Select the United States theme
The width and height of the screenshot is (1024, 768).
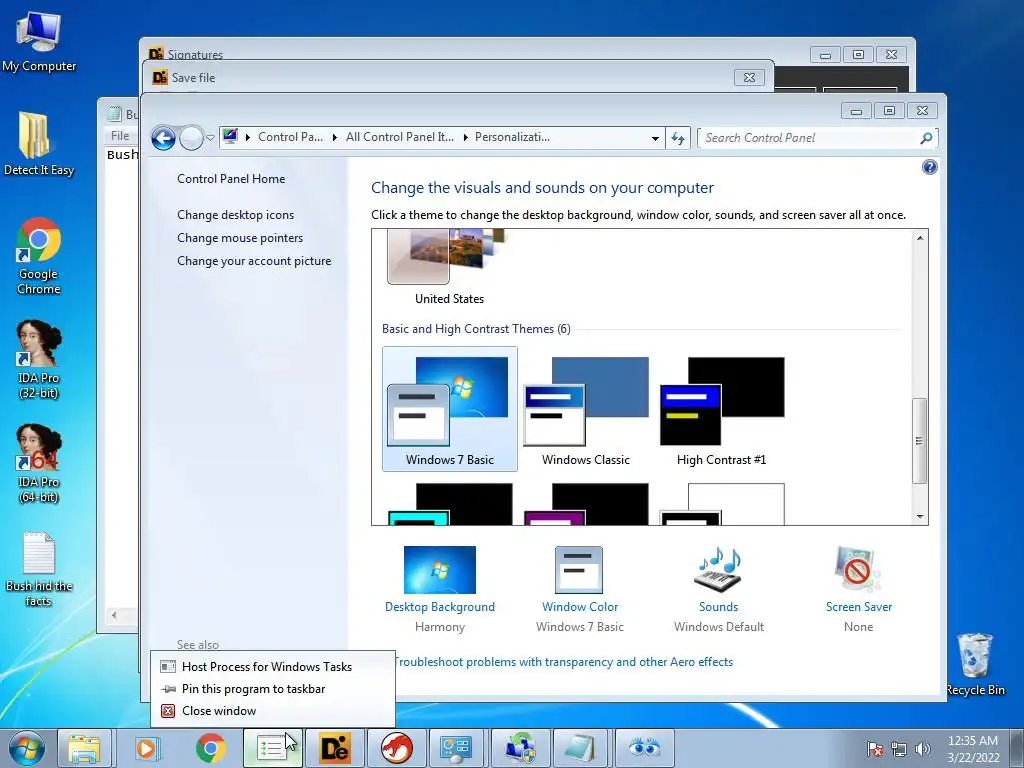point(449,268)
